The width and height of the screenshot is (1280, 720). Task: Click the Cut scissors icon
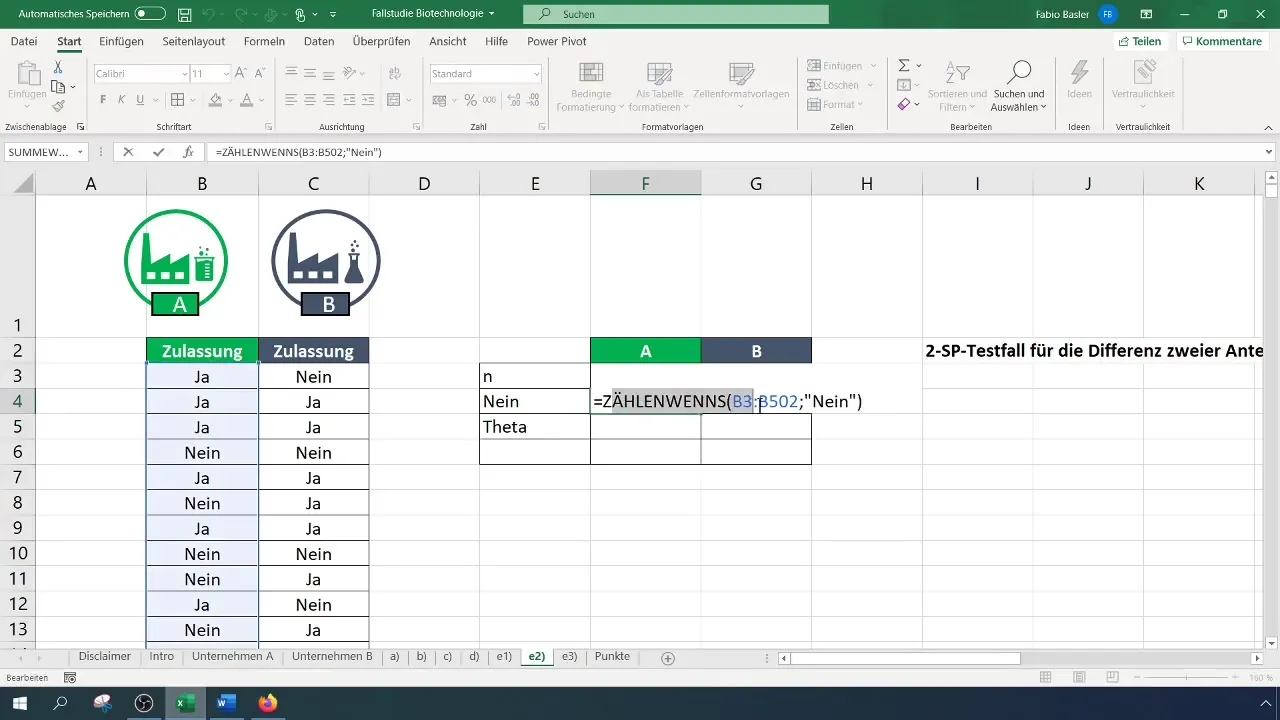[58, 67]
